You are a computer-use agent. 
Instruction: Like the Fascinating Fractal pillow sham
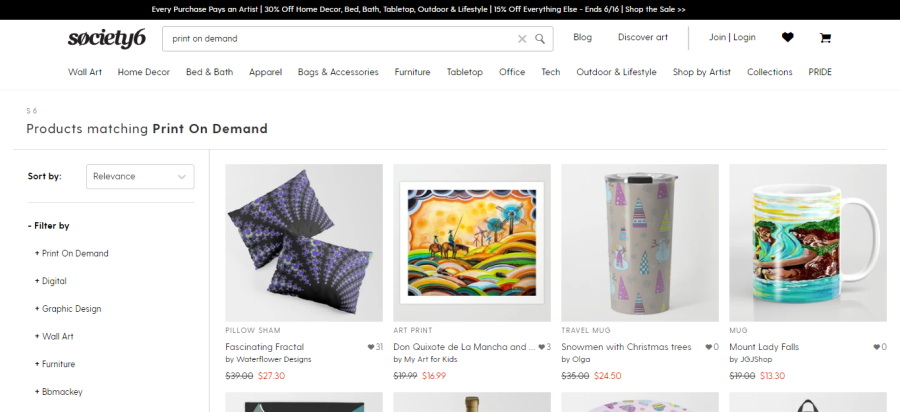[370, 347]
